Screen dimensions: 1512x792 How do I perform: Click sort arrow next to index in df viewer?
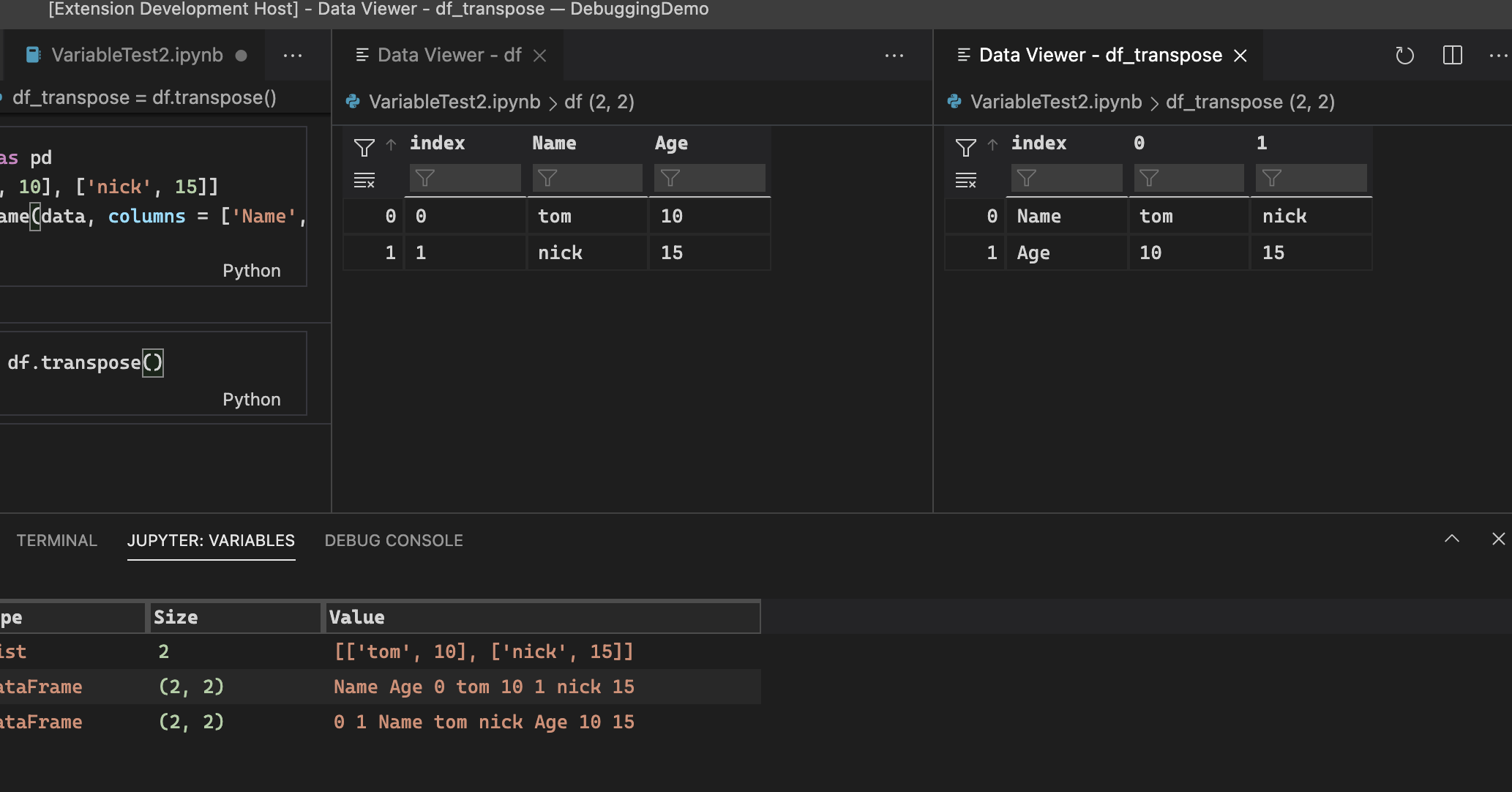click(392, 144)
